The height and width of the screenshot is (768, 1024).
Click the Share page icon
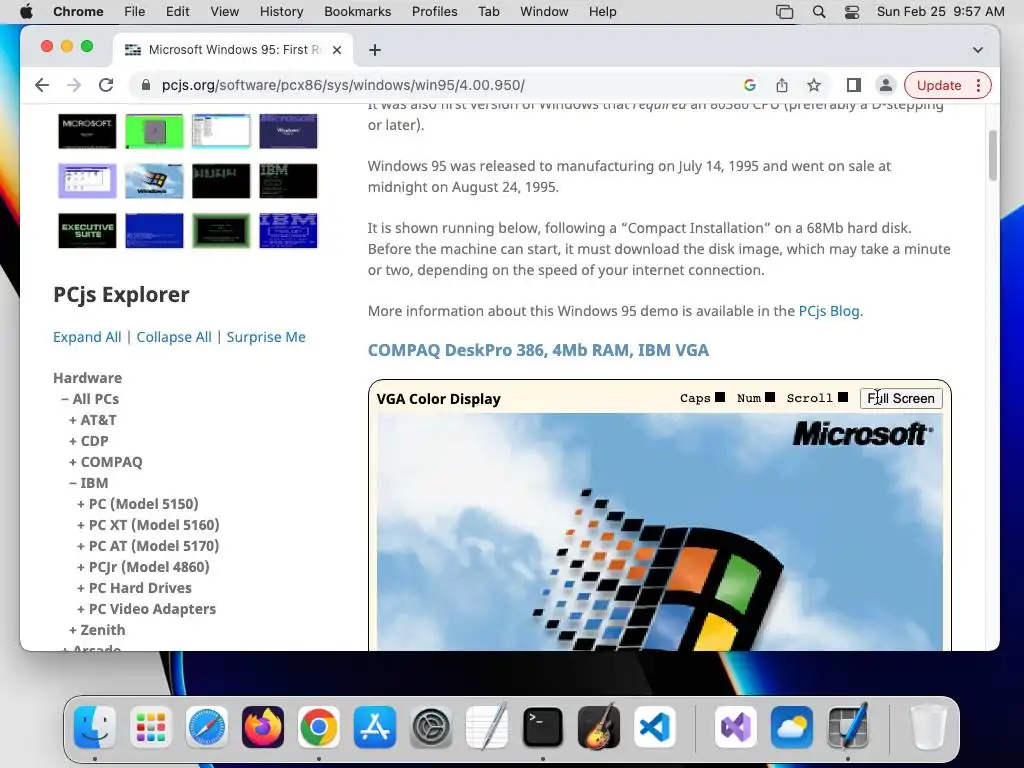click(782, 85)
